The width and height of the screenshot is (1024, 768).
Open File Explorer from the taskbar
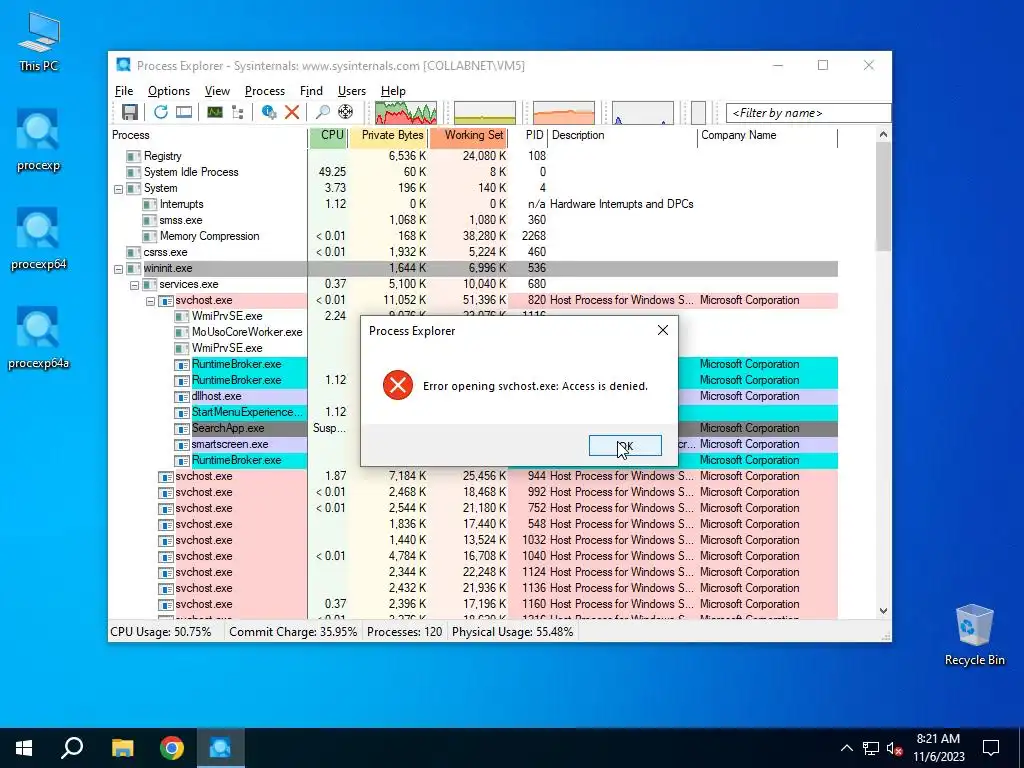pos(122,748)
